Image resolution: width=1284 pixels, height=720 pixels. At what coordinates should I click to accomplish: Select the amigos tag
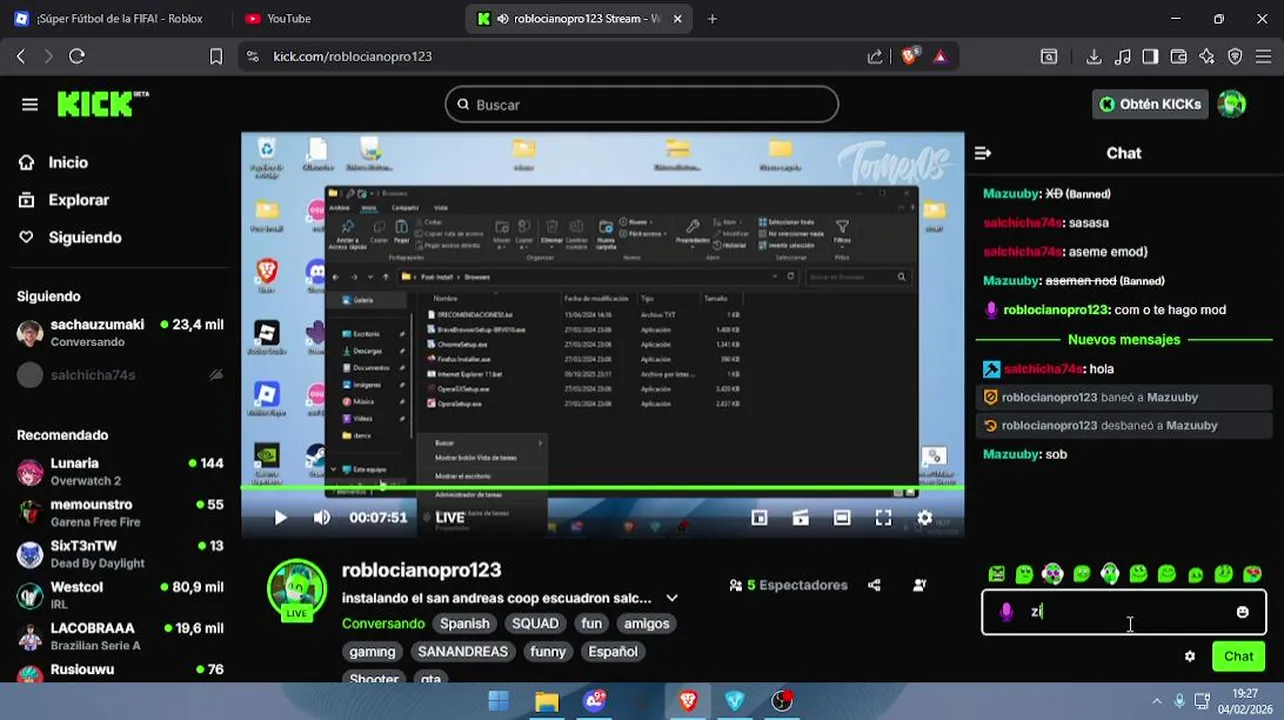[x=647, y=623]
